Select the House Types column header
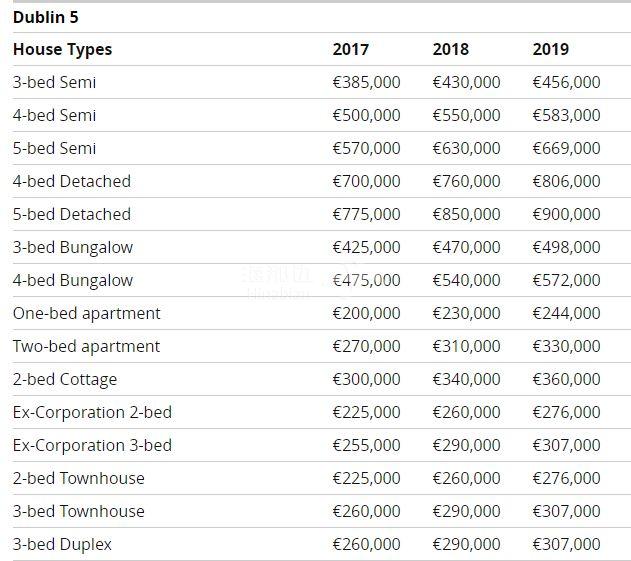Screen dimensions: 631x561 click(x=62, y=49)
